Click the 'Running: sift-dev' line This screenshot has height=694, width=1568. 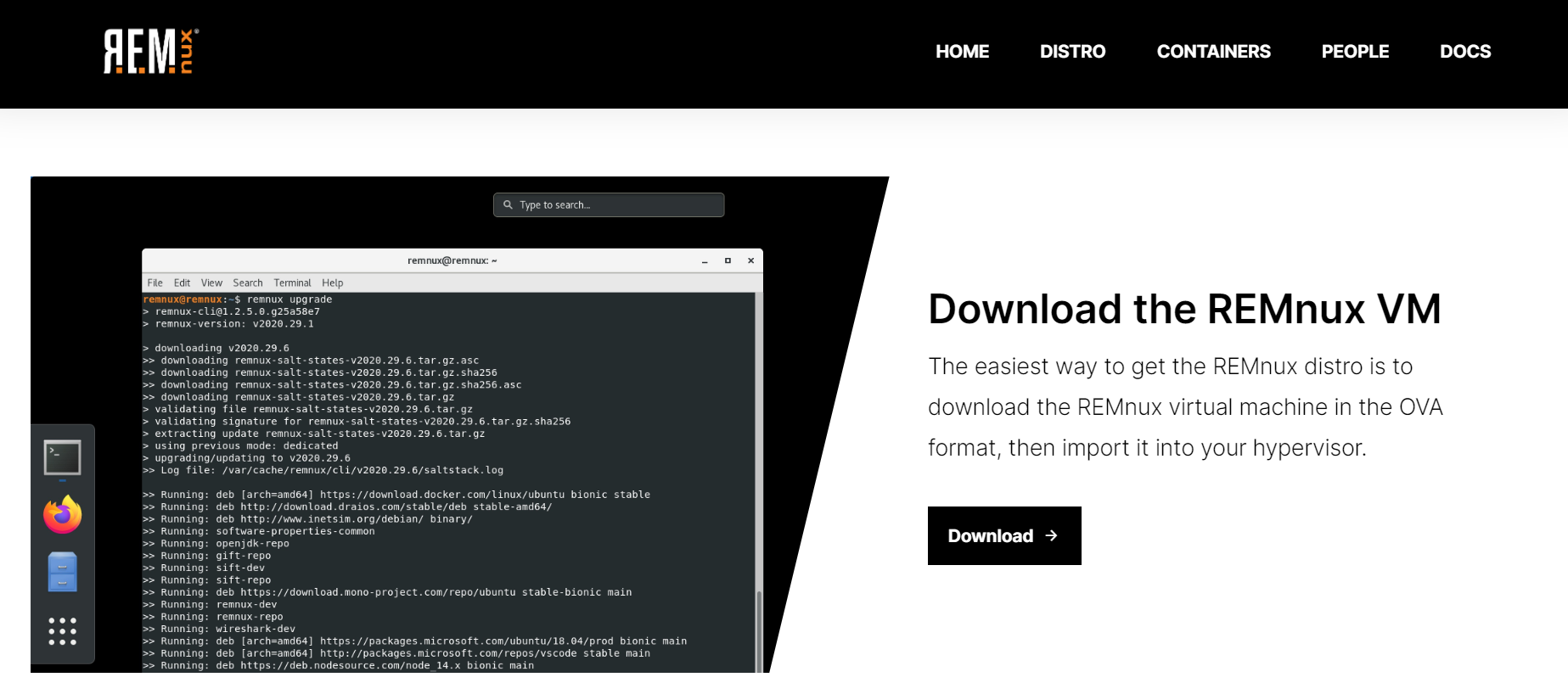[x=204, y=568]
